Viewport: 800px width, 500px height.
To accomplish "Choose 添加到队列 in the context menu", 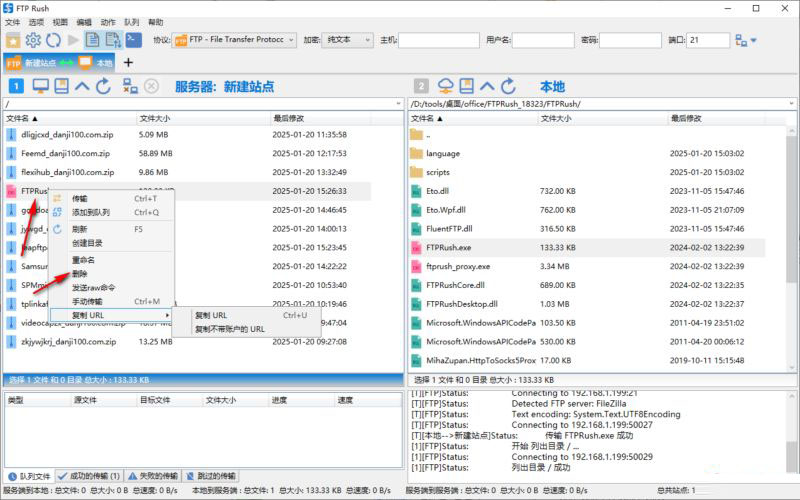I will 112,212.
